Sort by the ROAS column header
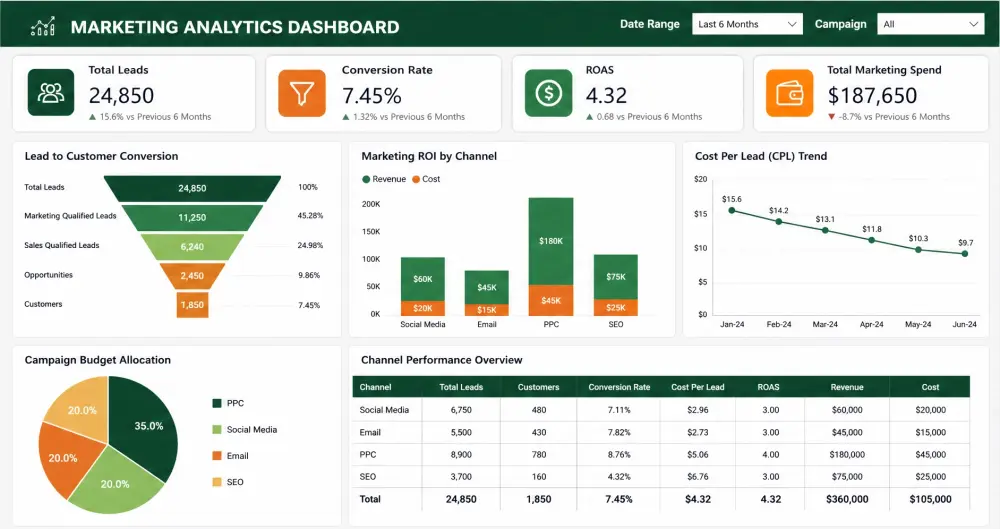Viewport: 1000px width, 529px height. pos(768,387)
